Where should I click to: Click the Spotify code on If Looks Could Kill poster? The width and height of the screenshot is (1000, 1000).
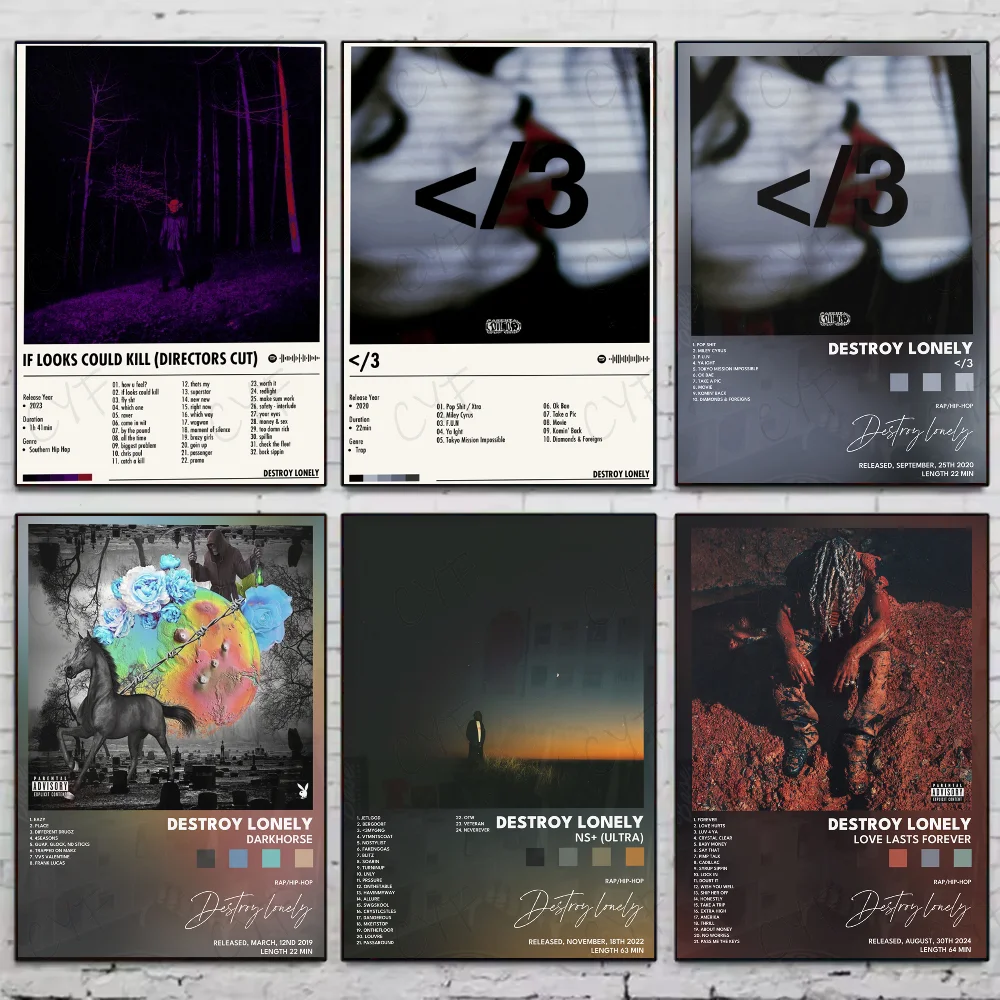[293, 358]
